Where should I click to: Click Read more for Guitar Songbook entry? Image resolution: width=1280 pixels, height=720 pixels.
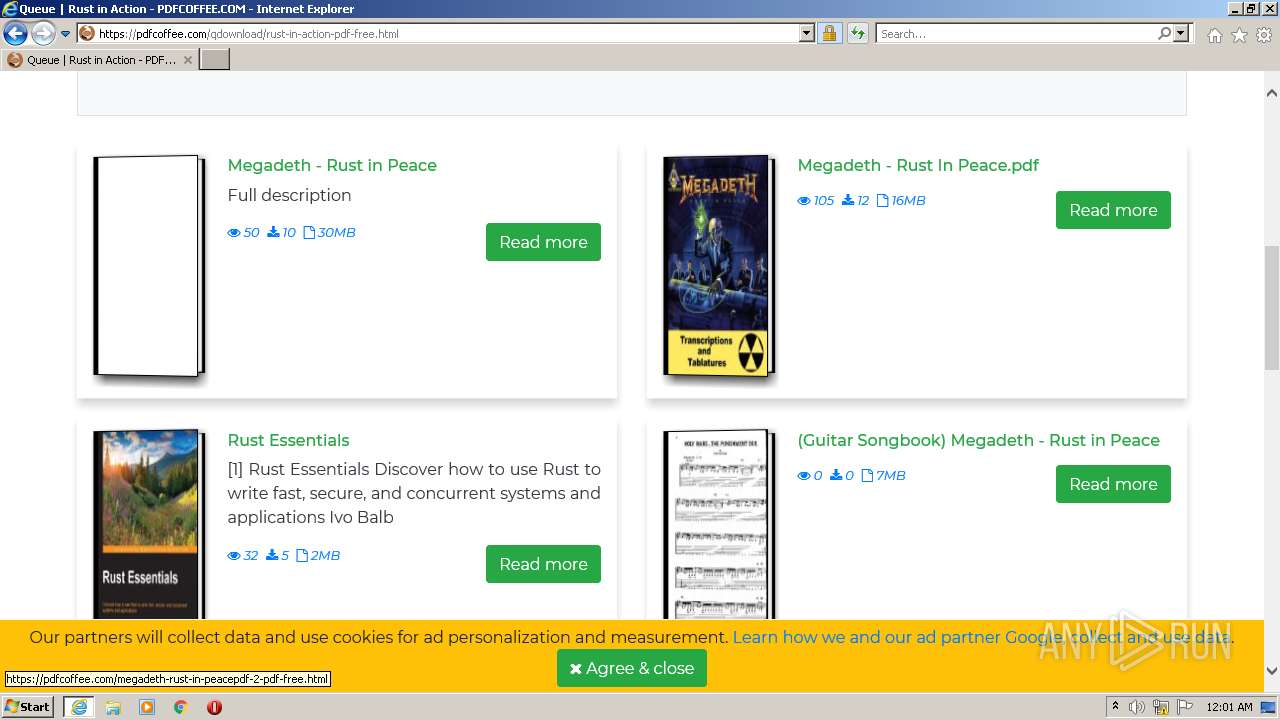pos(1113,484)
